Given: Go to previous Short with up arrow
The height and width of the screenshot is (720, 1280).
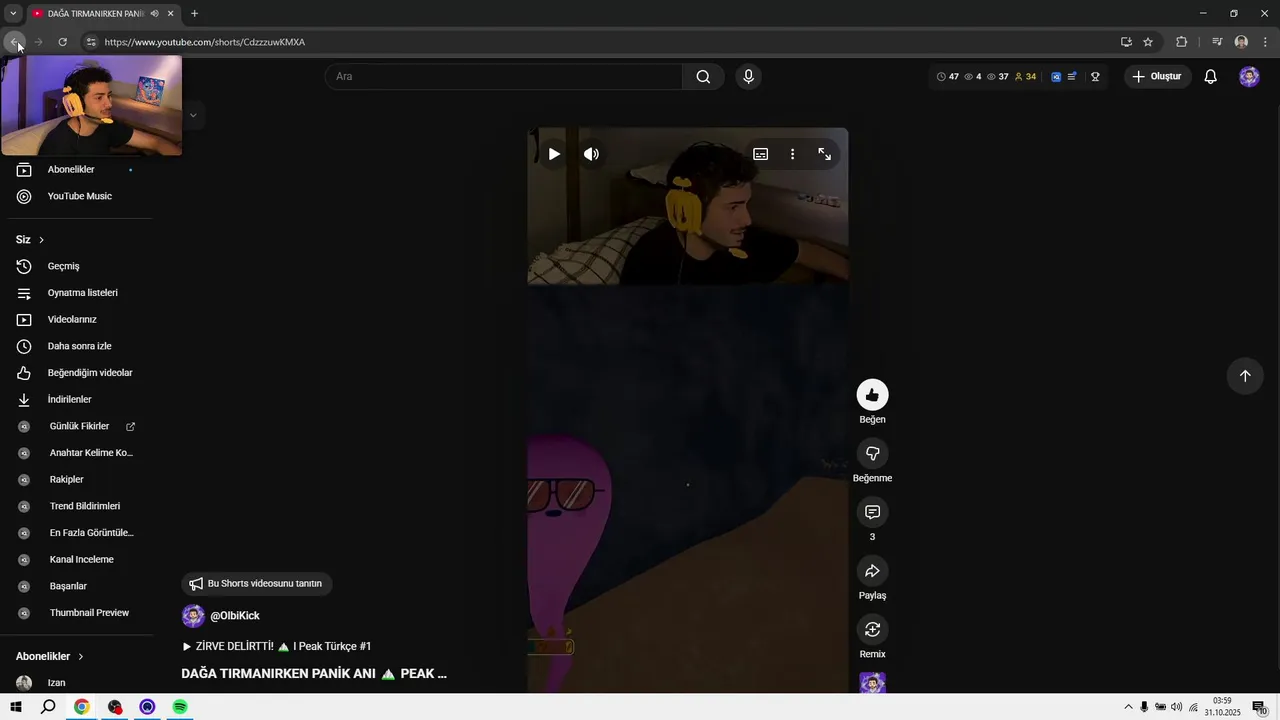Looking at the screenshot, I should click(x=1245, y=376).
